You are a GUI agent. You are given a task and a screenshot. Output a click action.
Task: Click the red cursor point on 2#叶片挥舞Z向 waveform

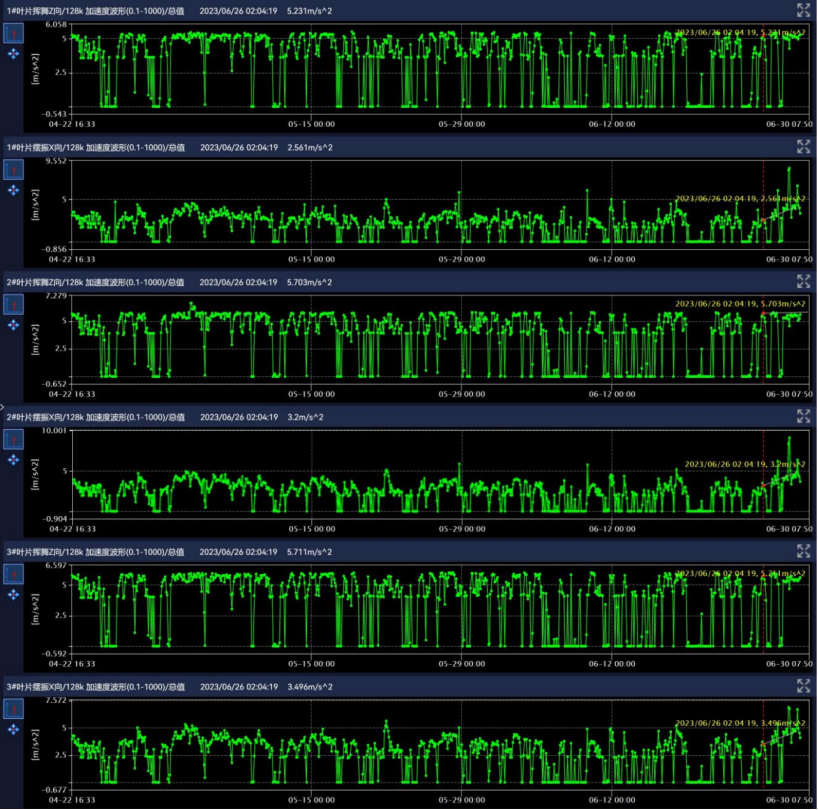[762, 314]
